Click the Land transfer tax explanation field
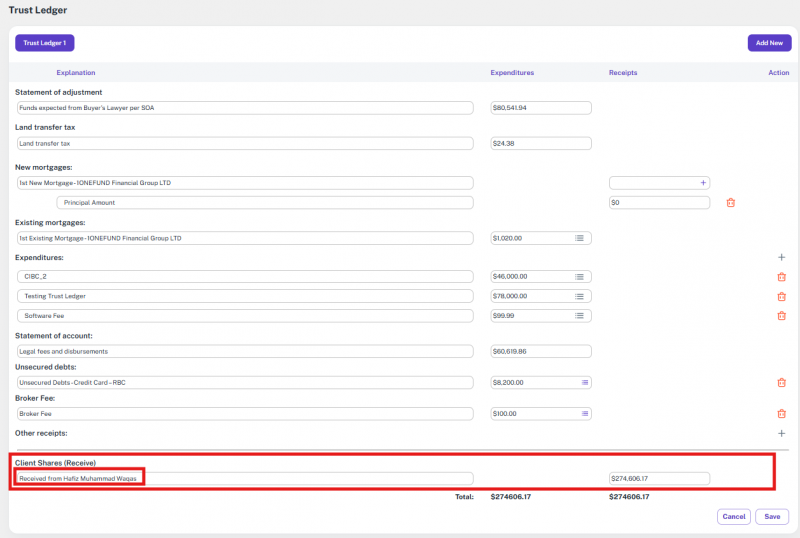Image resolution: width=800 pixels, height=538 pixels. [244, 144]
